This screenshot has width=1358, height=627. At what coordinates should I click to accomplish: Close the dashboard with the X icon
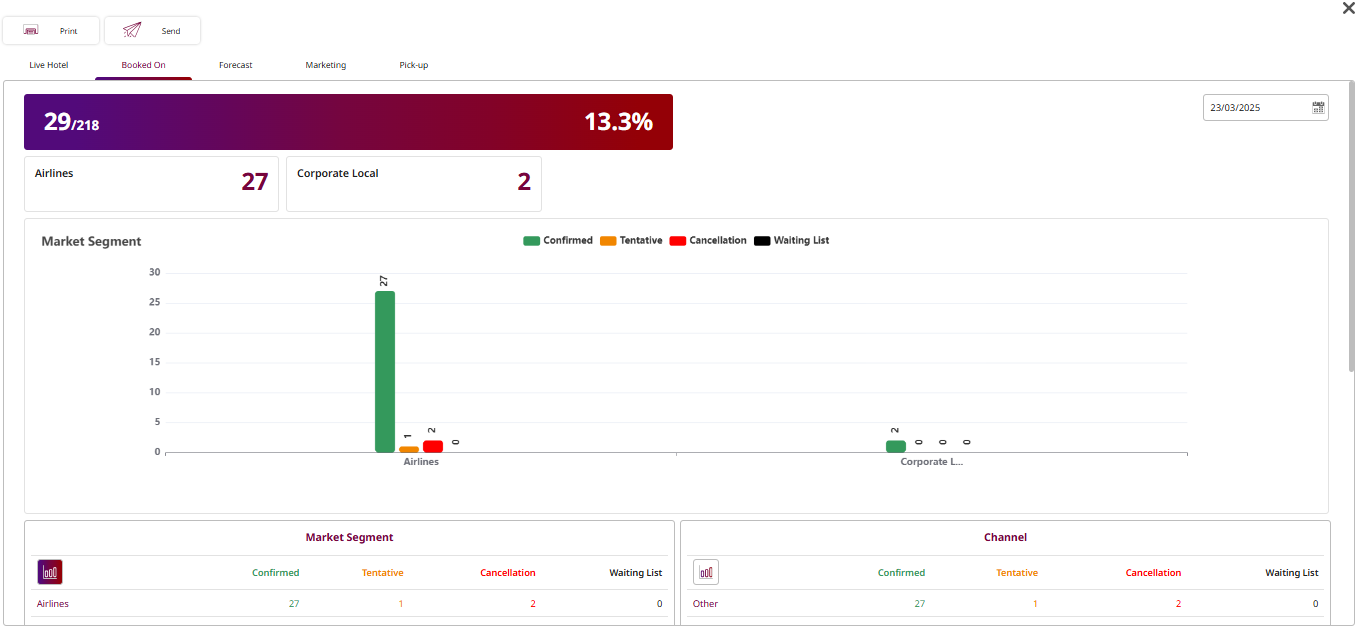click(1348, 8)
